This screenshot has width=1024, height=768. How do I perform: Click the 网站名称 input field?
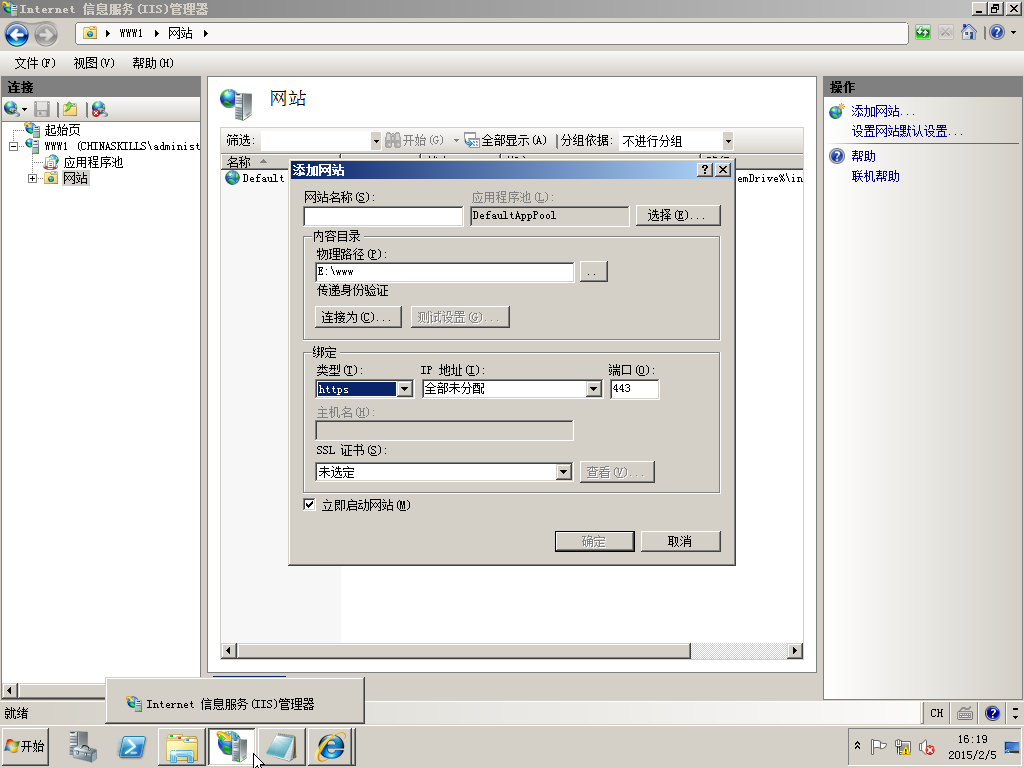(383, 216)
